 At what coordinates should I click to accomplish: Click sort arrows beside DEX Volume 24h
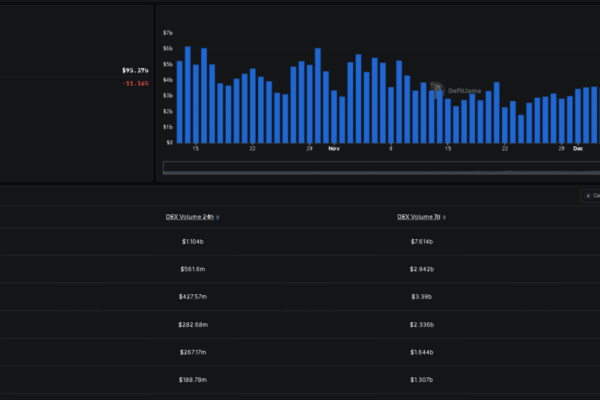pos(218,217)
